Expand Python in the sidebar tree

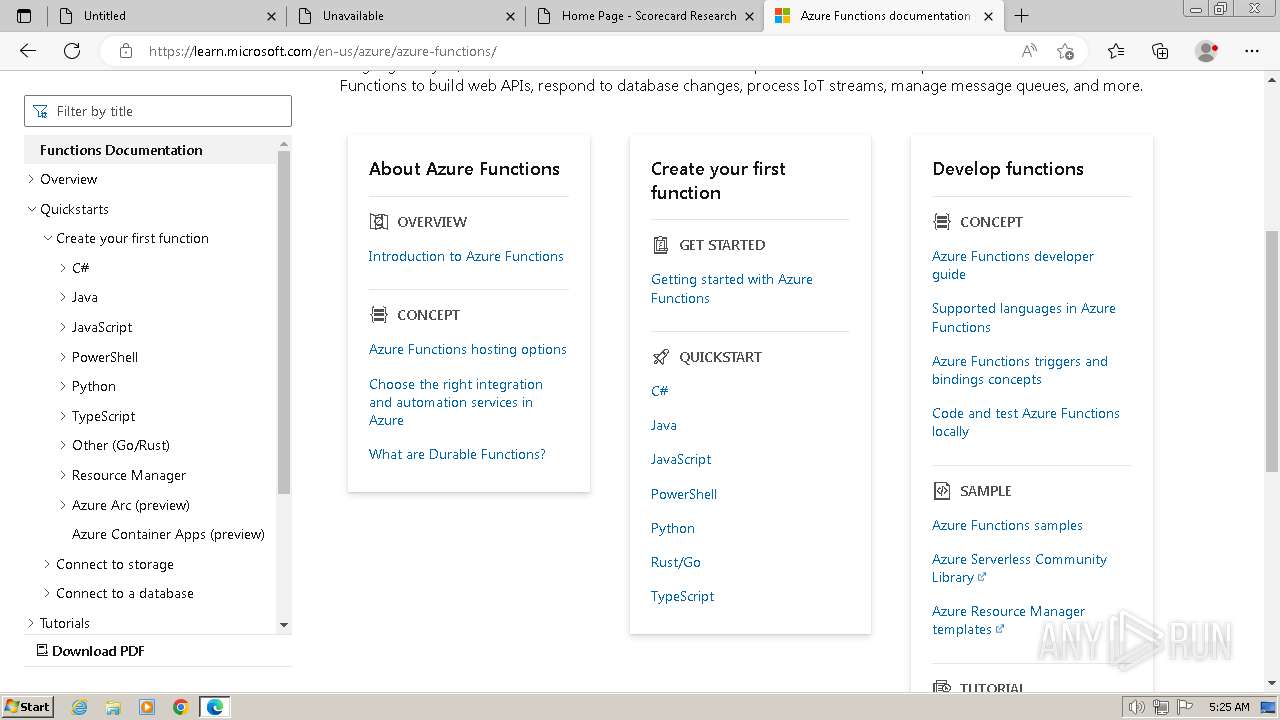63,386
